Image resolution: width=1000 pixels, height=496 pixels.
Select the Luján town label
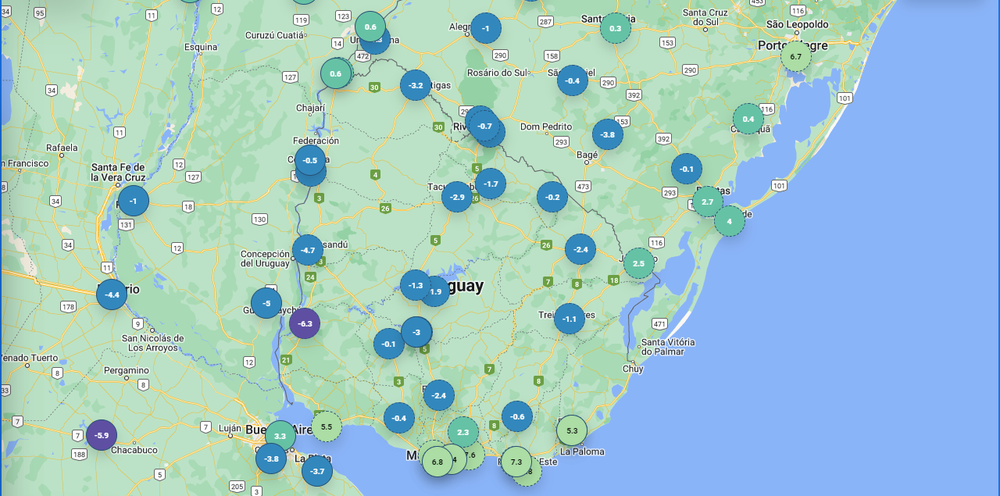pos(229,428)
